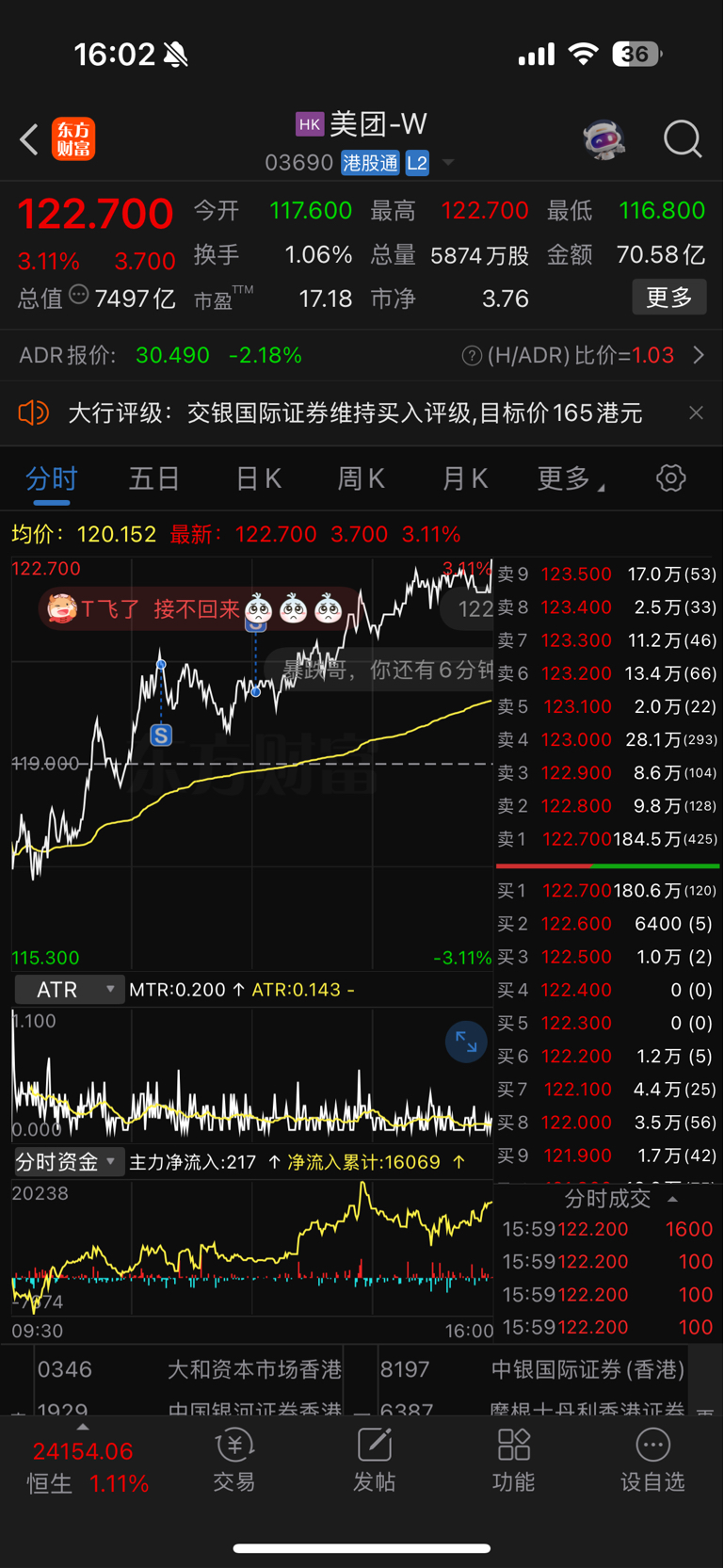Tap the speaker announcement icon
This screenshot has width=724, height=1568.
coord(34,412)
